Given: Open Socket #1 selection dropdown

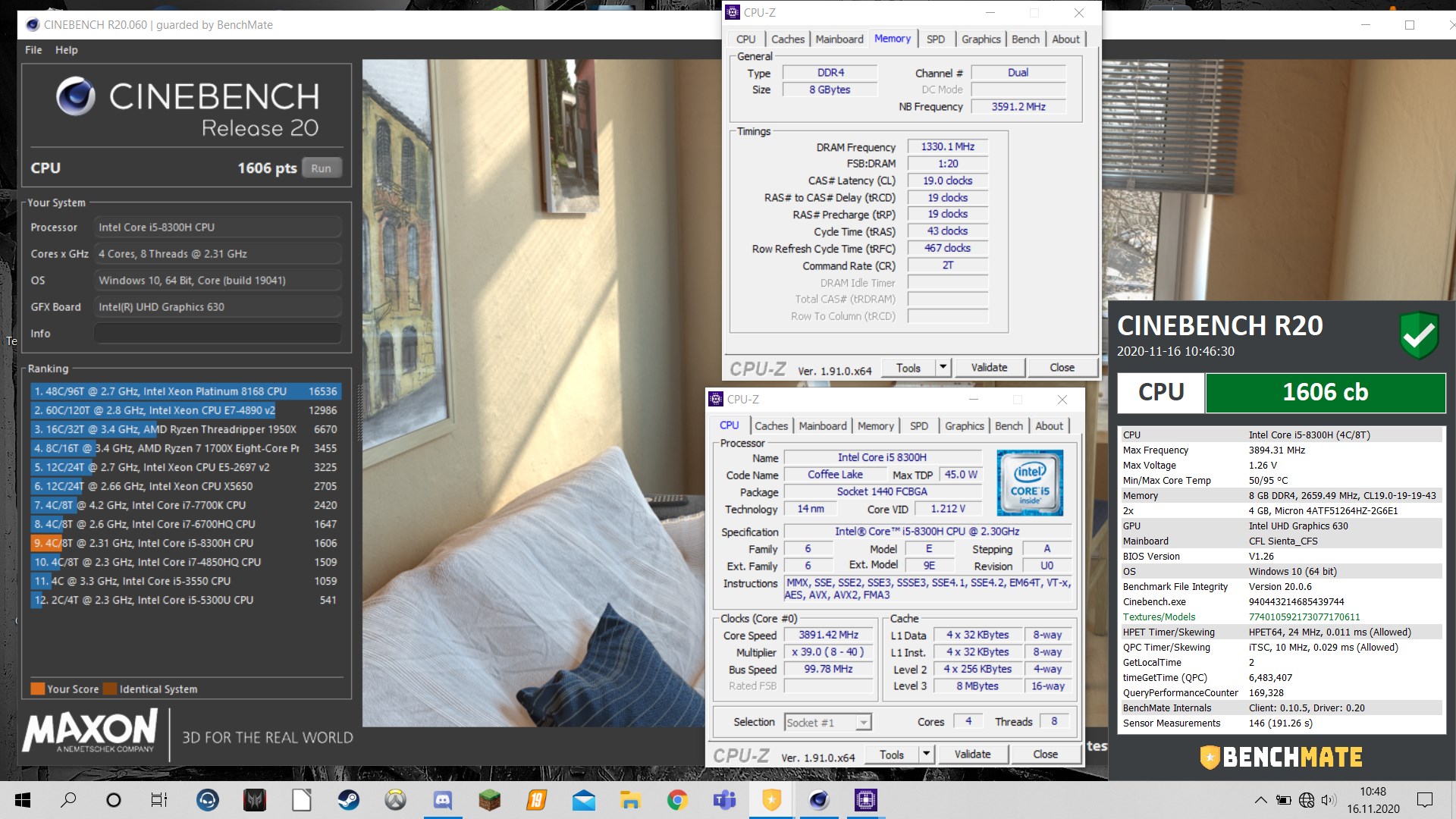Looking at the screenshot, I should [x=828, y=723].
